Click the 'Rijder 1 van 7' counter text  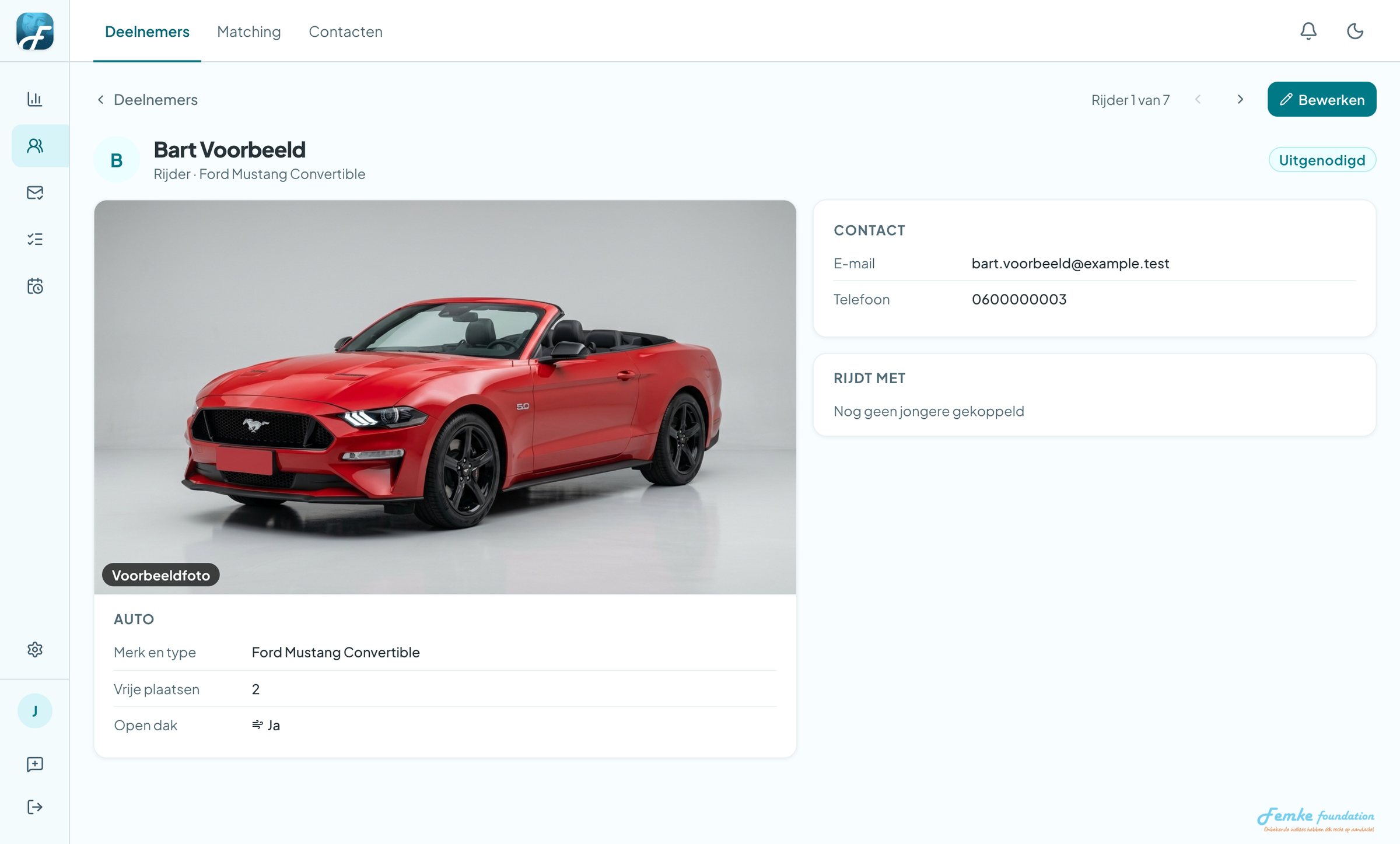pos(1130,100)
